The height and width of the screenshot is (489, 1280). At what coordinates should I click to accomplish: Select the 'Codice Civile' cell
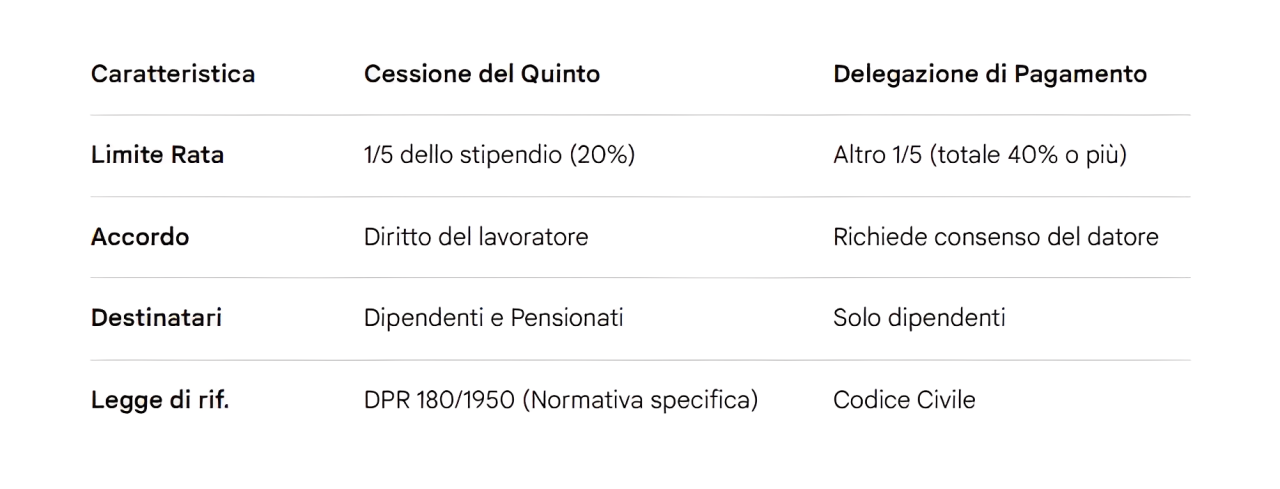click(x=903, y=400)
